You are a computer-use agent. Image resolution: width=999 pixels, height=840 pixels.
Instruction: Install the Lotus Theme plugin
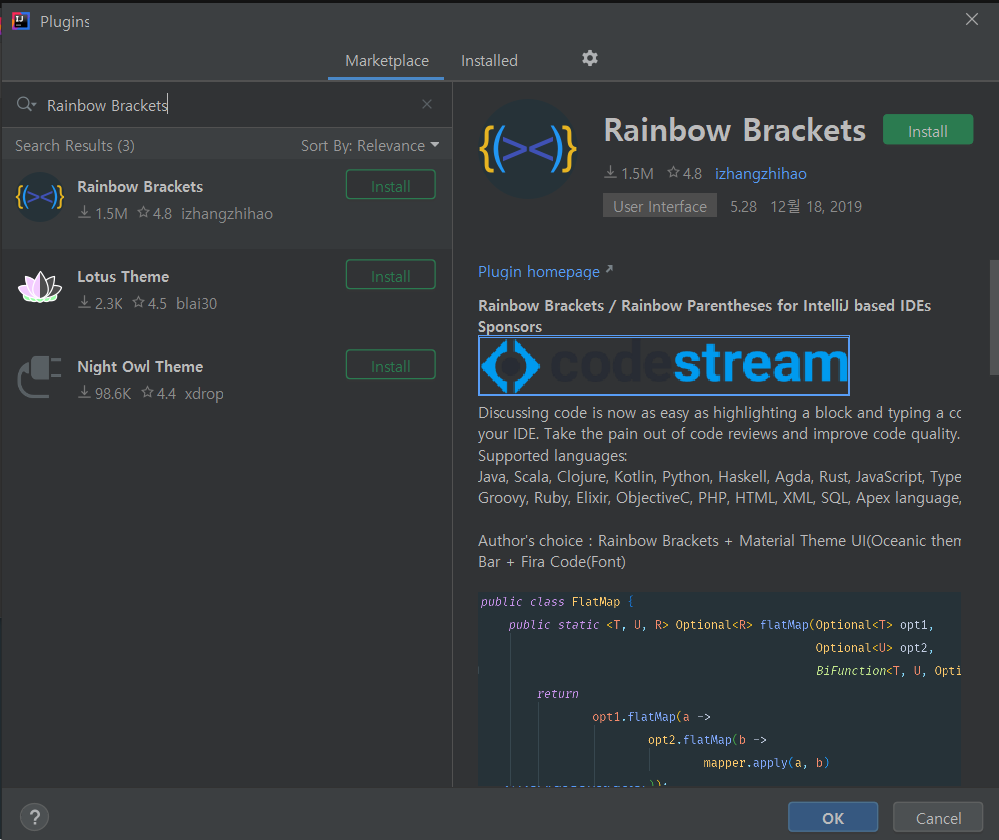coord(391,275)
